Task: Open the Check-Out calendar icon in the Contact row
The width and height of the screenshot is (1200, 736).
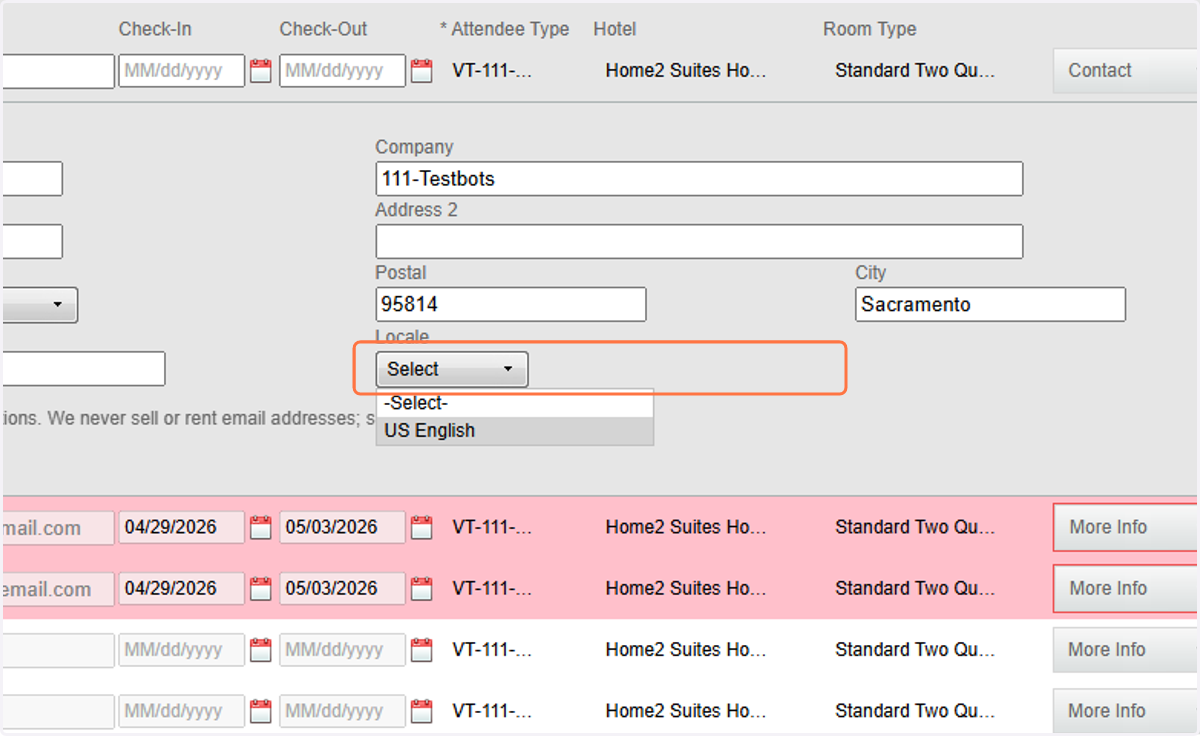Action: pos(422,71)
